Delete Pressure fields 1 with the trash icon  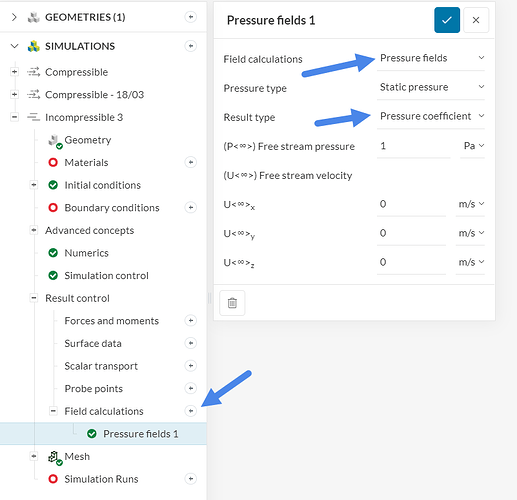tap(232, 303)
